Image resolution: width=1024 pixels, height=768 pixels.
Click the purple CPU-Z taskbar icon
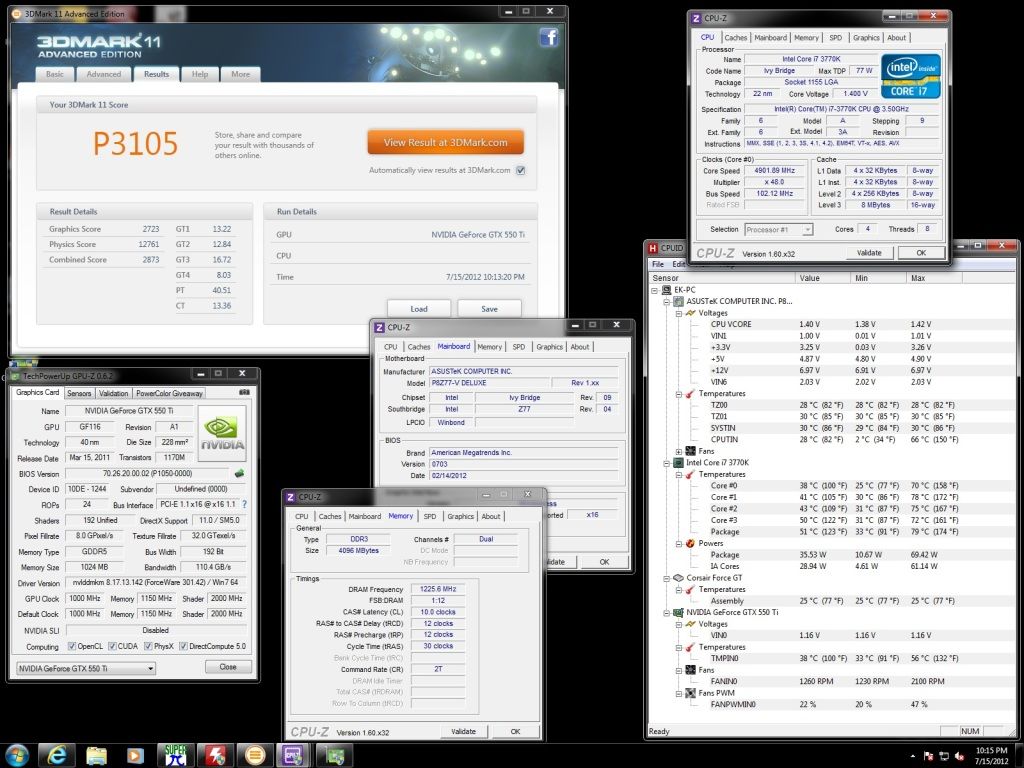294,756
